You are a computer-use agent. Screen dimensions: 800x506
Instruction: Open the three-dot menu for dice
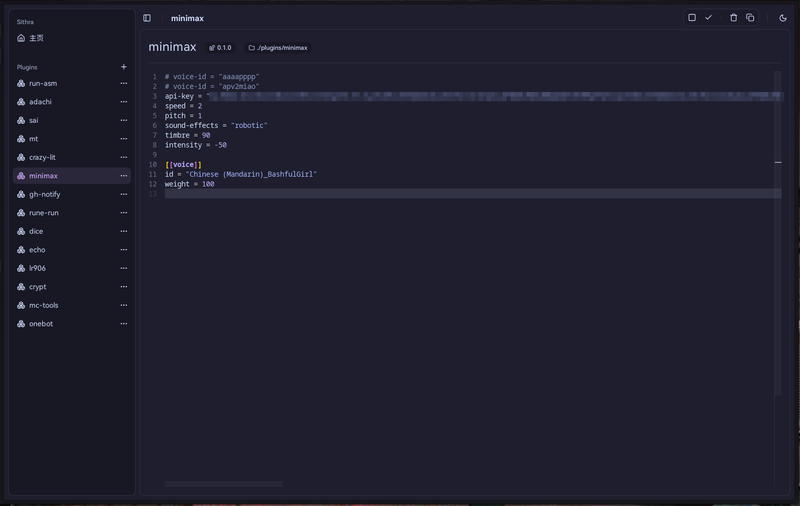pos(124,232)
